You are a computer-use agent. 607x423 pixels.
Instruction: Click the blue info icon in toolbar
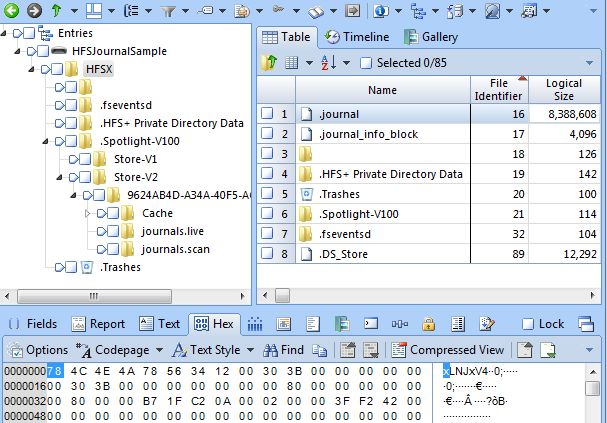381,11
